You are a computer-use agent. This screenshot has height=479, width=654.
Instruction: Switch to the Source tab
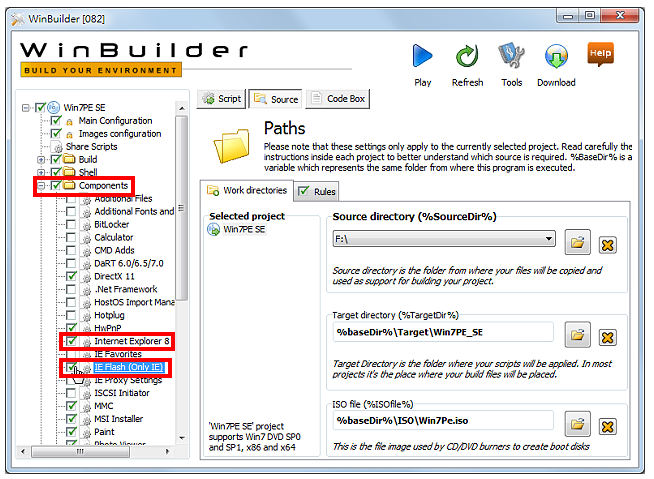click(276, 99)
